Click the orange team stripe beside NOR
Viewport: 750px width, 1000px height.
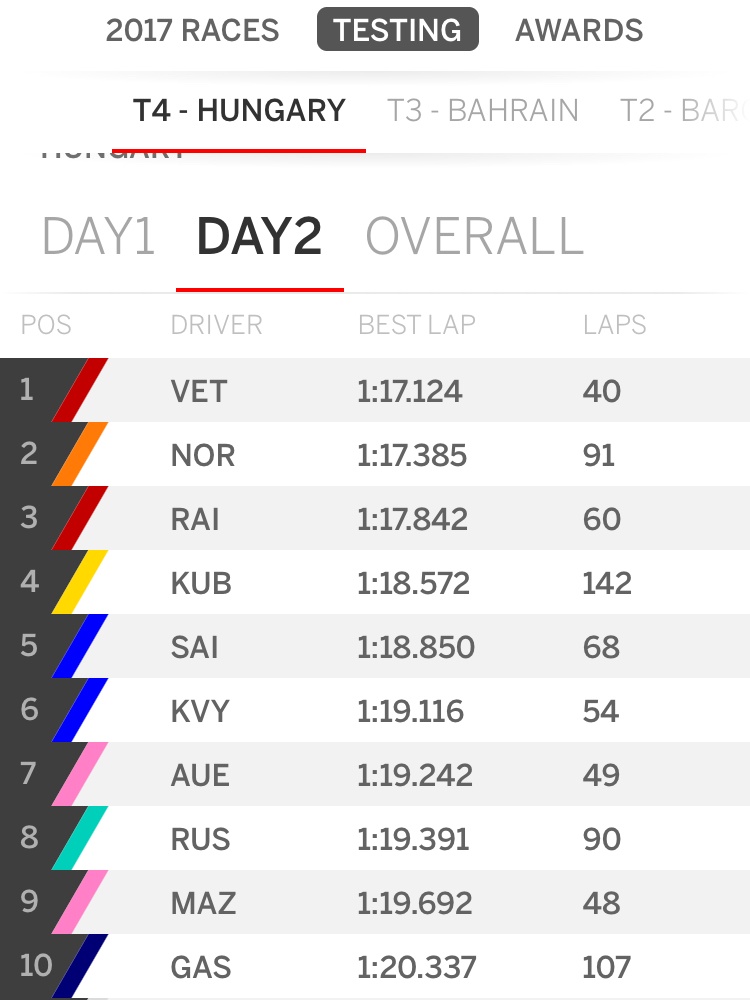tap(79, 455)
